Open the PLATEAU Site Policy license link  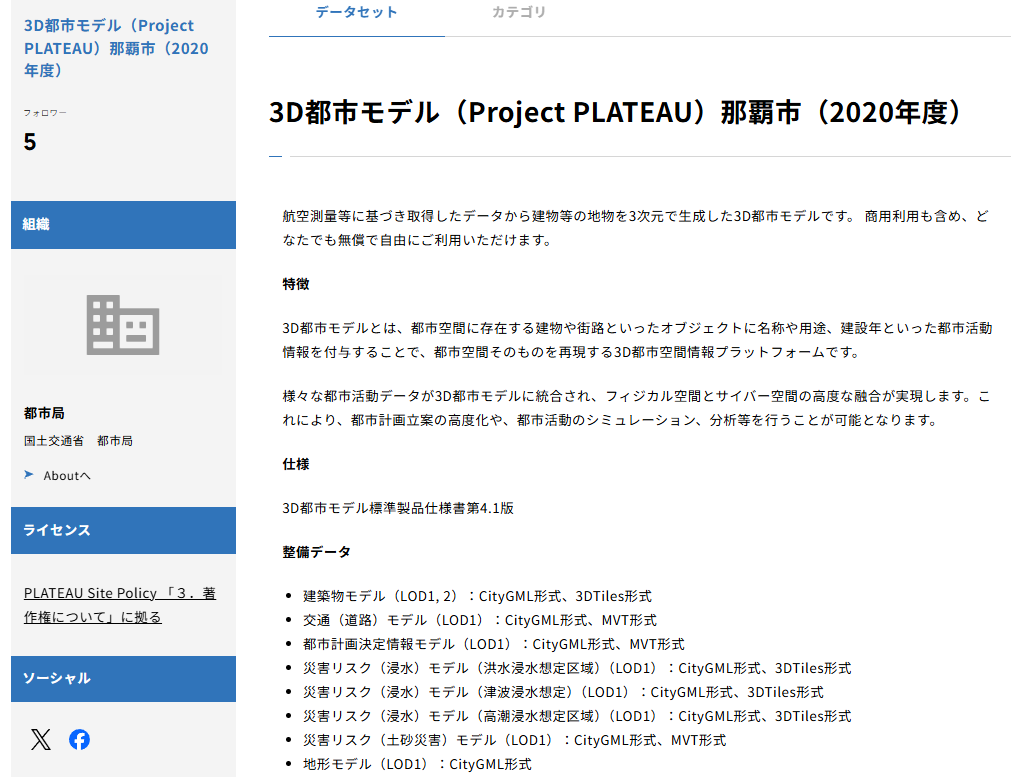(x=120, y=605)
